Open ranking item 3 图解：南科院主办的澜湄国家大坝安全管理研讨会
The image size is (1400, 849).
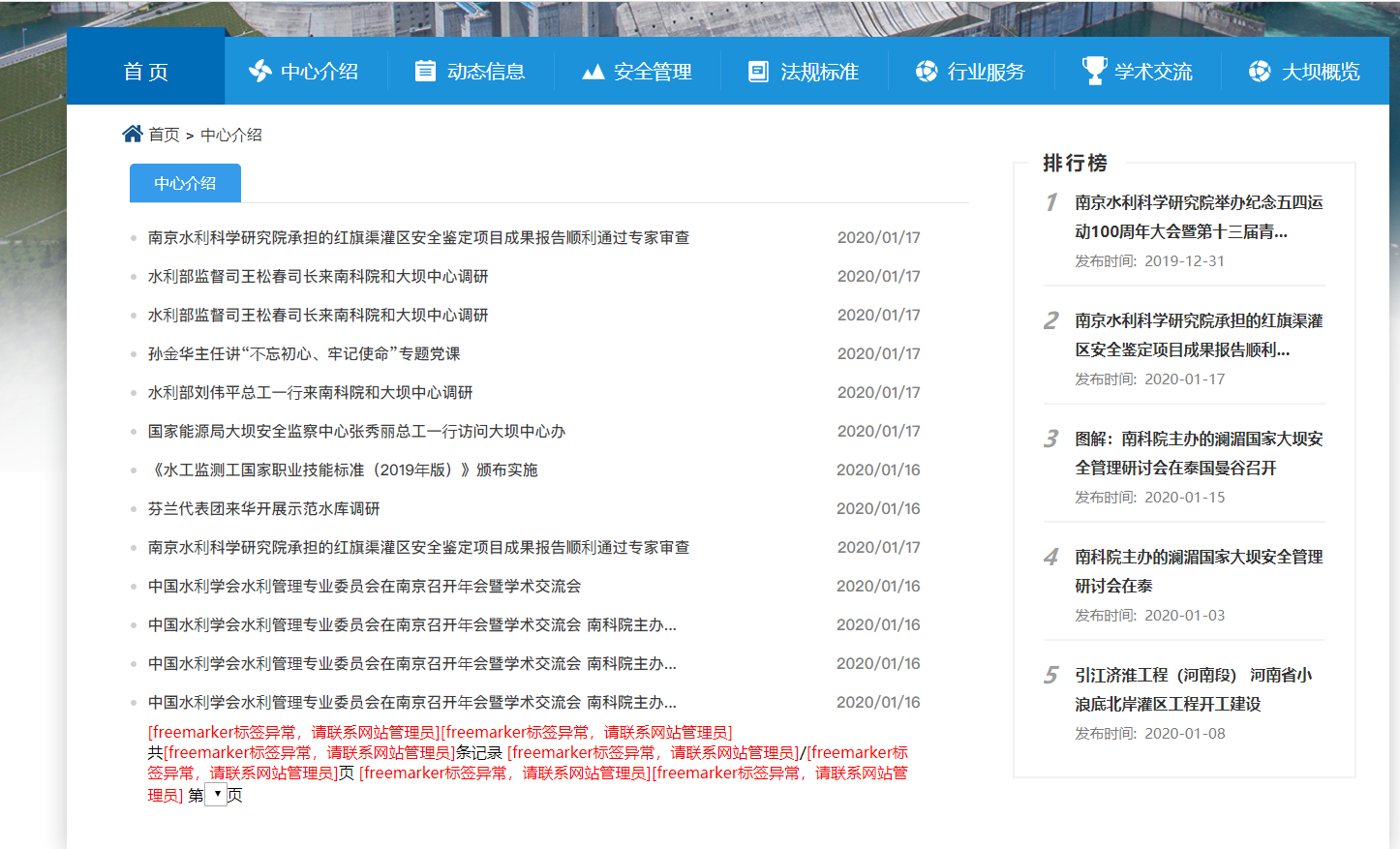click(1199, 453)
